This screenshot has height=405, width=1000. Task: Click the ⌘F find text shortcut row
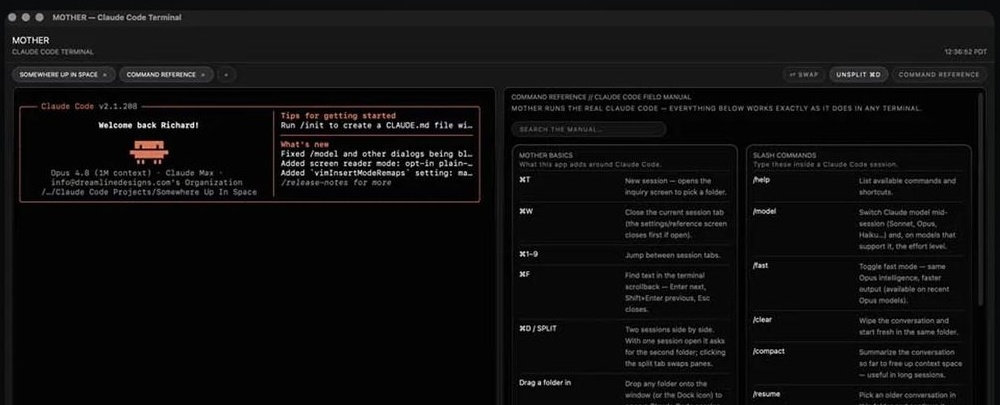pyautogui.click(x=624, y=293)
